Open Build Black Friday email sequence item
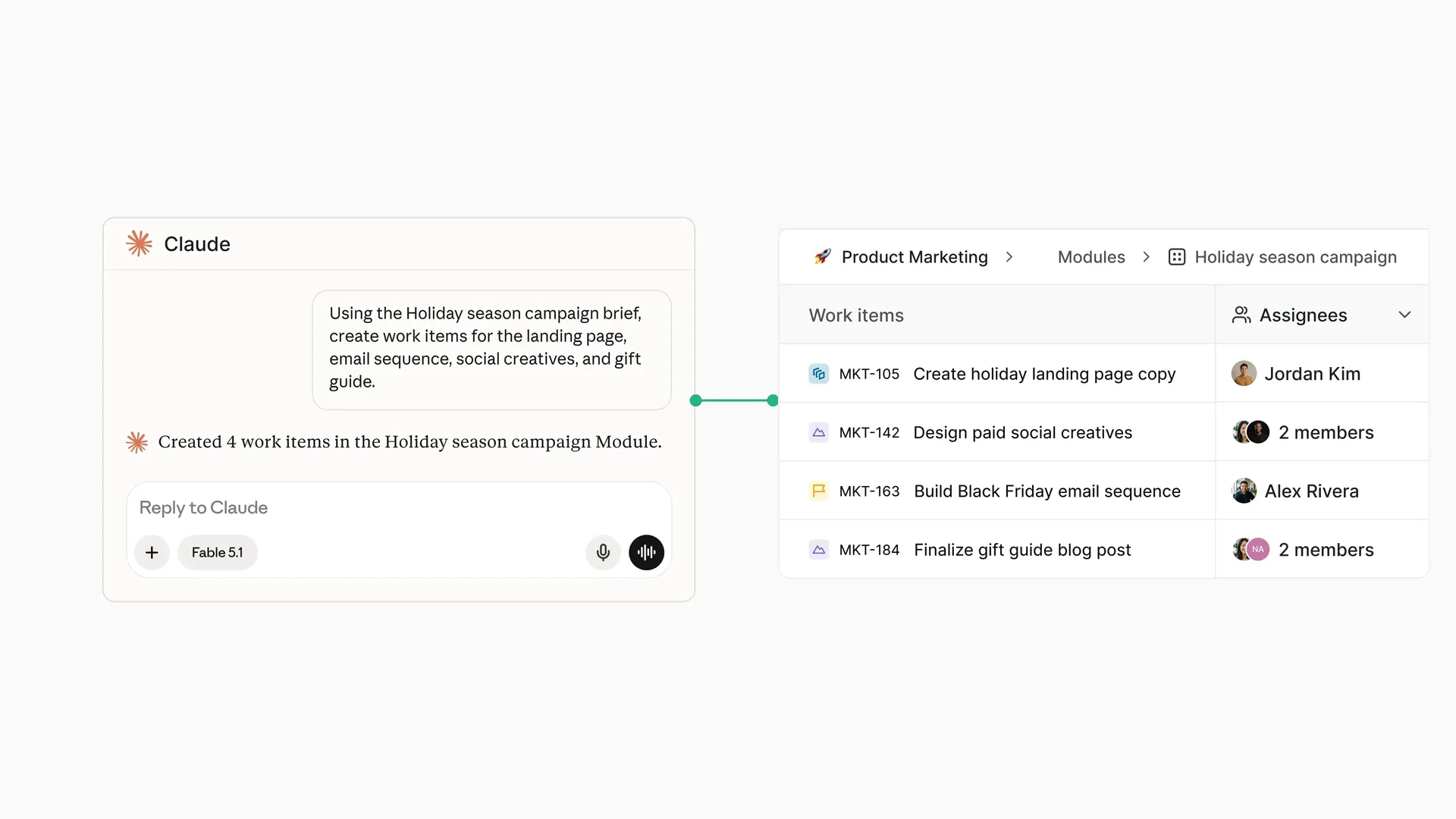The image size is (1456, 819). point(1047,491)
